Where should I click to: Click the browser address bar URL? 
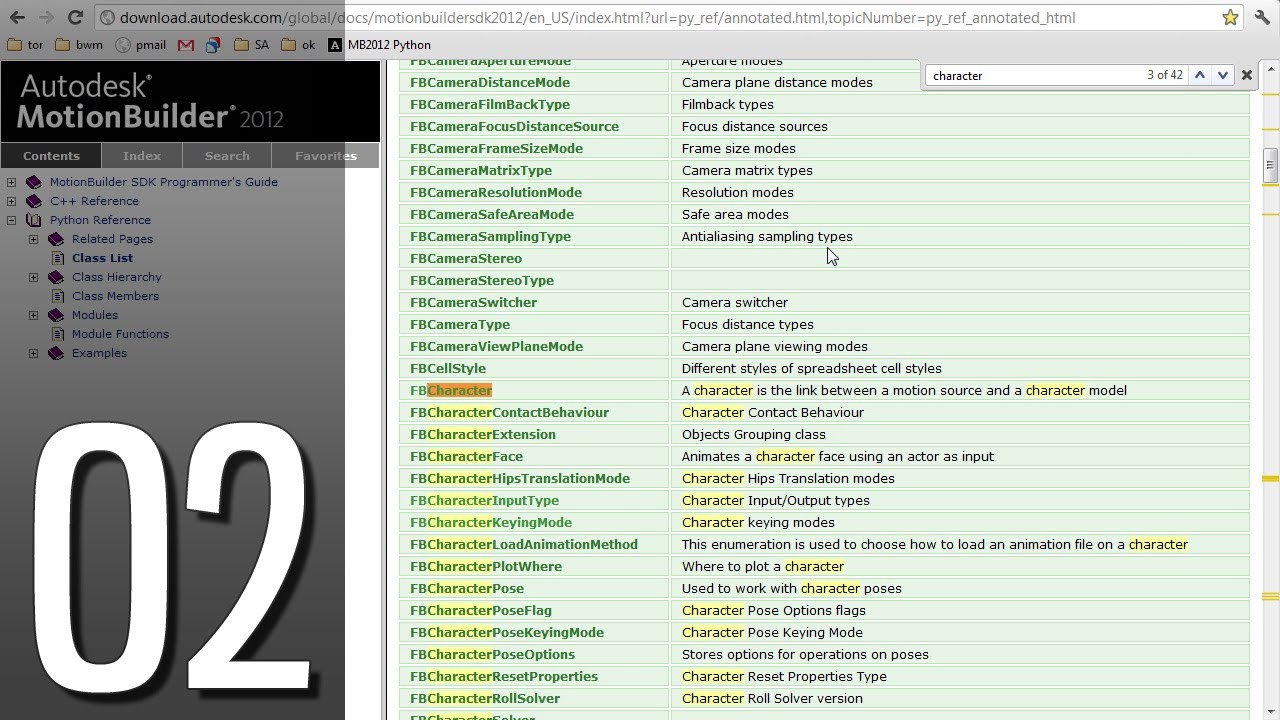pos(598,17)
